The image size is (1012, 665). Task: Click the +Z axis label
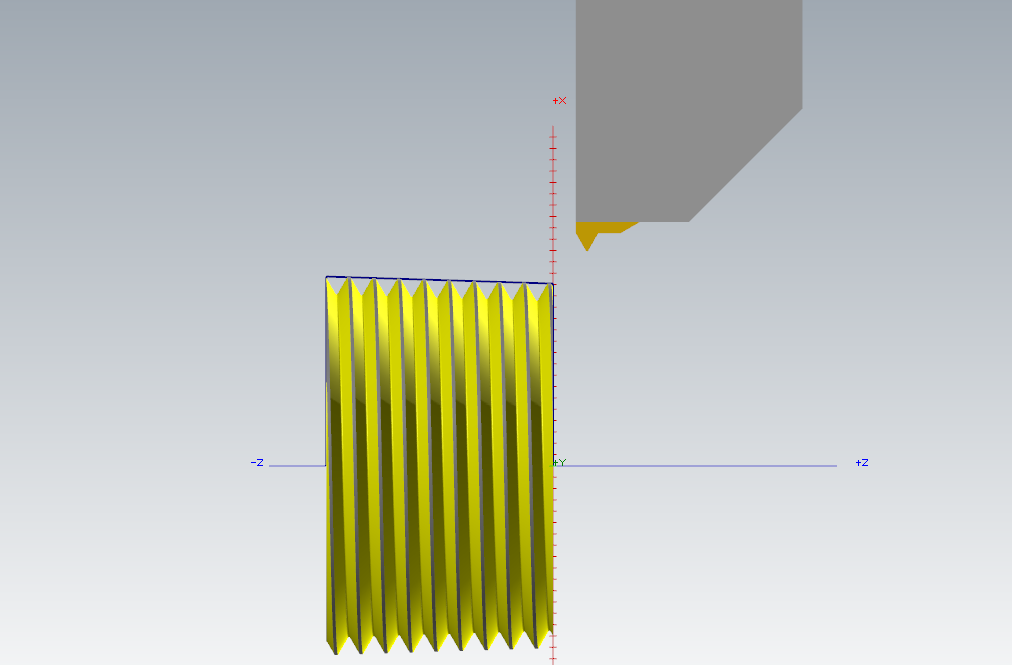click(862, 463)
